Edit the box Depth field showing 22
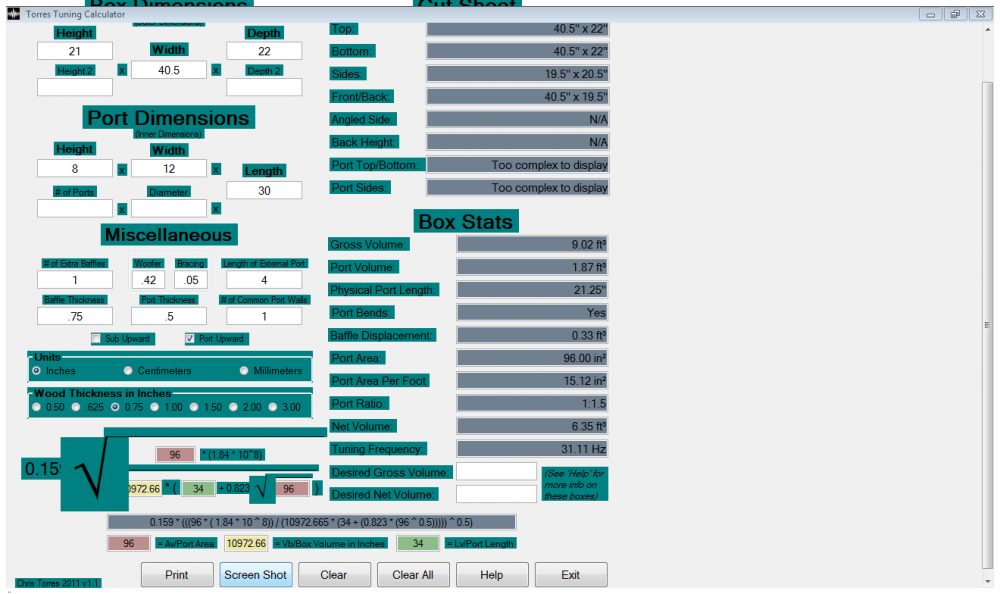This screenshot has height=594, width=1000. 264,51
